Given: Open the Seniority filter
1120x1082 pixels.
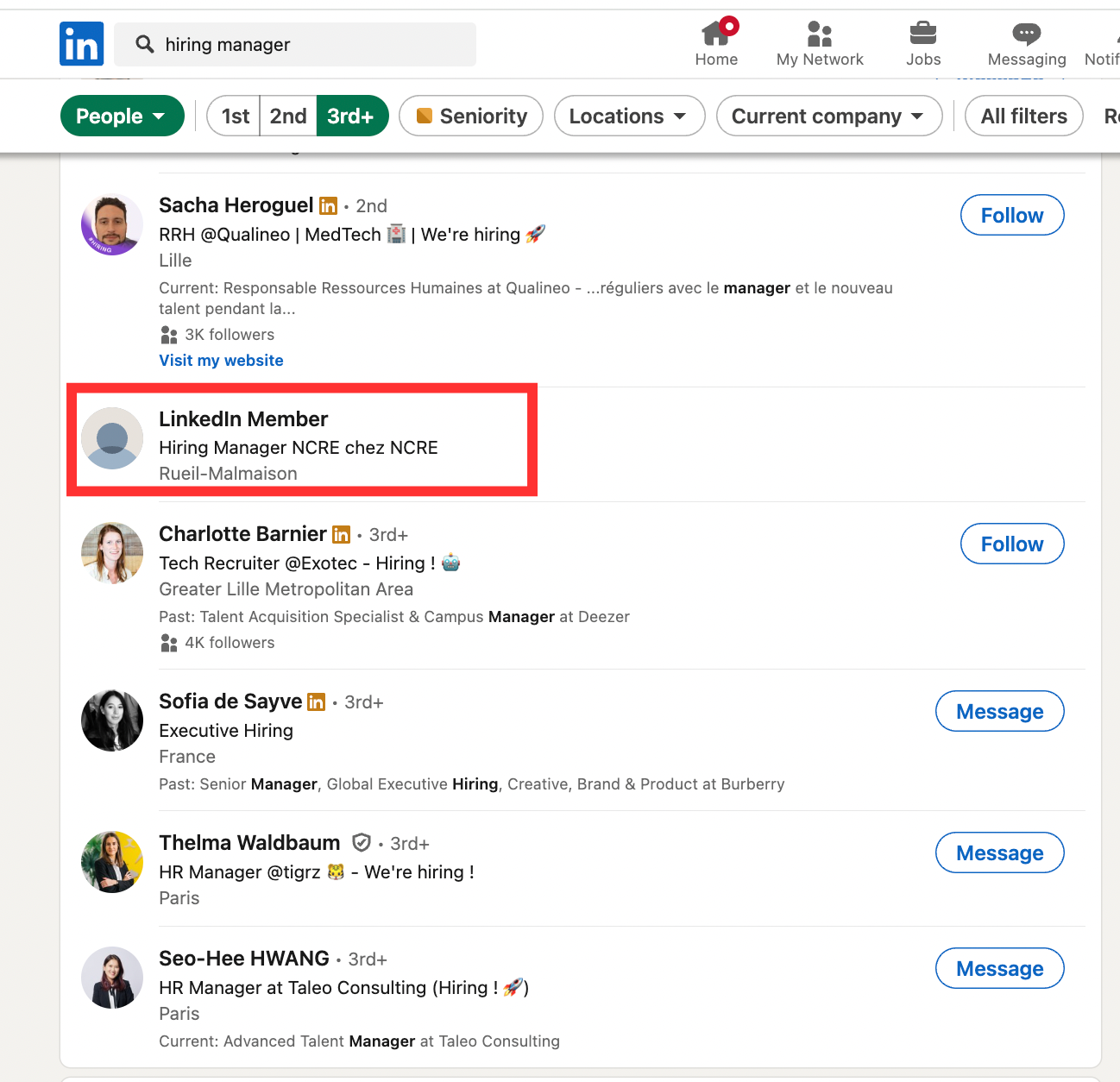Looking at the screenshot, I should pos(471,116).
